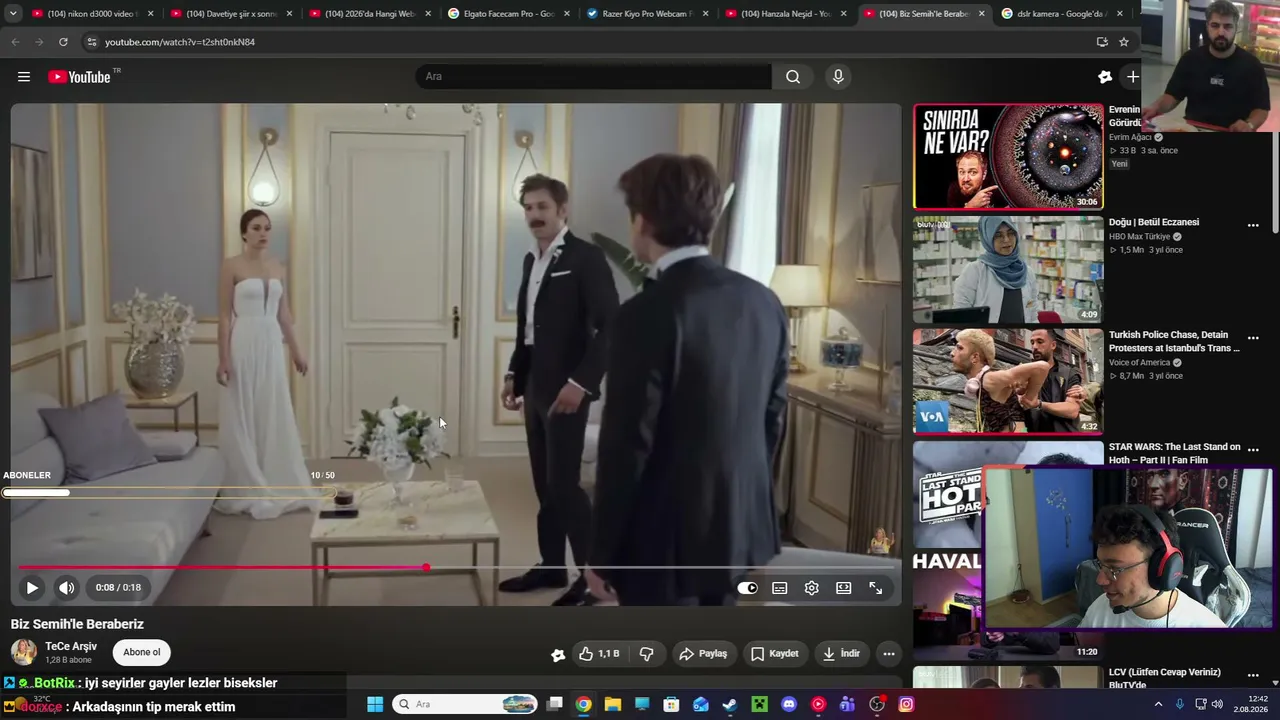Start voice search with the microphone

tap(838, 77)
